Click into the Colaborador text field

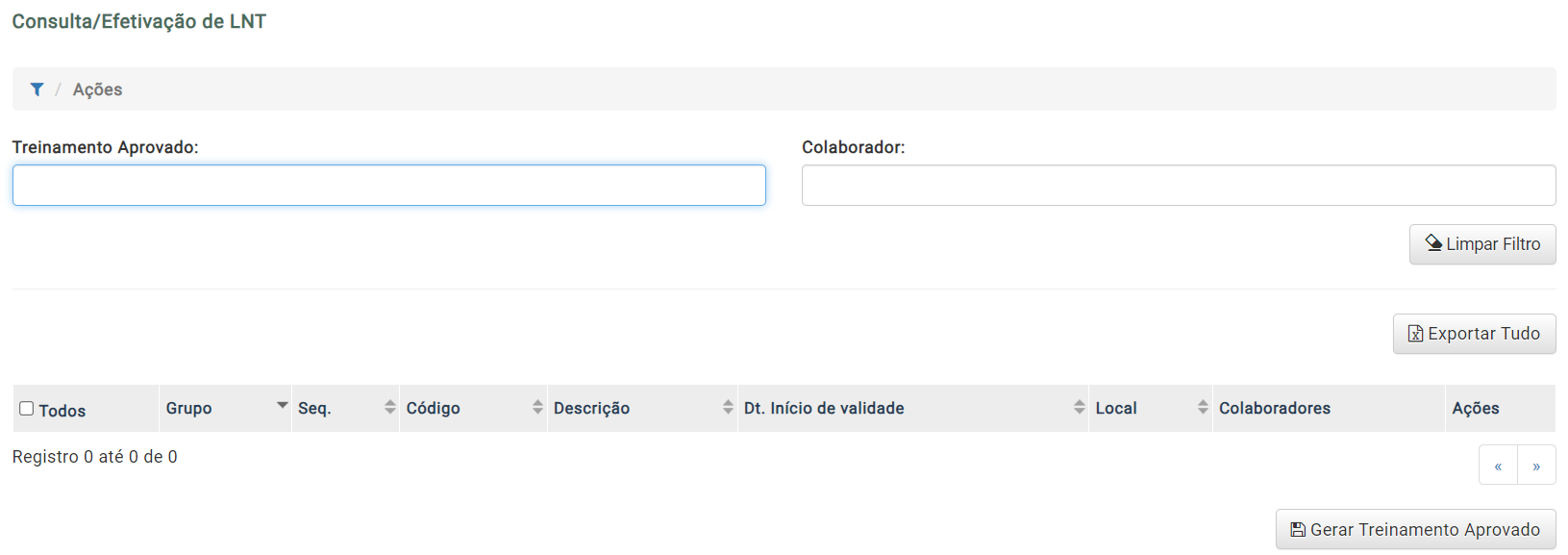(x=1179, y=185)
